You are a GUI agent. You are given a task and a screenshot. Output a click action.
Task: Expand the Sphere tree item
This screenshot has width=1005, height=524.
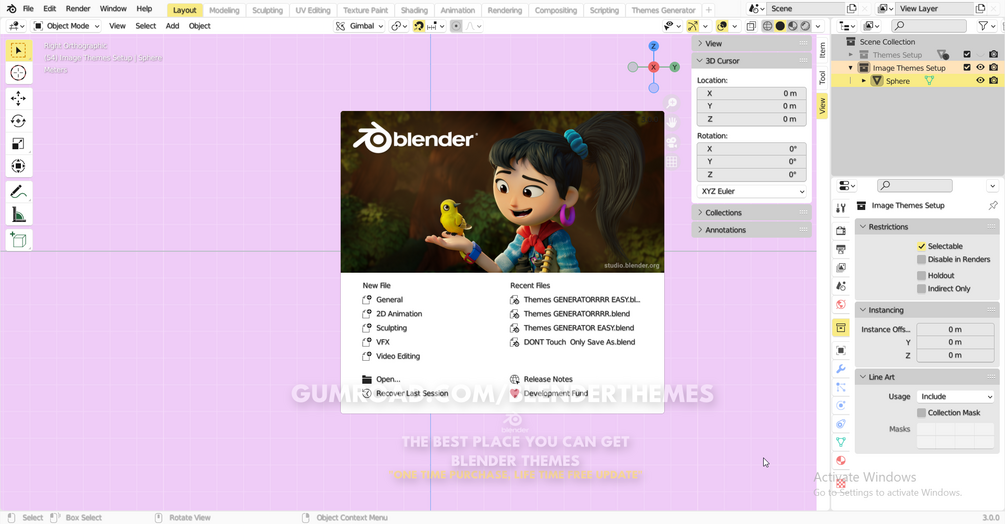(863, 81)
